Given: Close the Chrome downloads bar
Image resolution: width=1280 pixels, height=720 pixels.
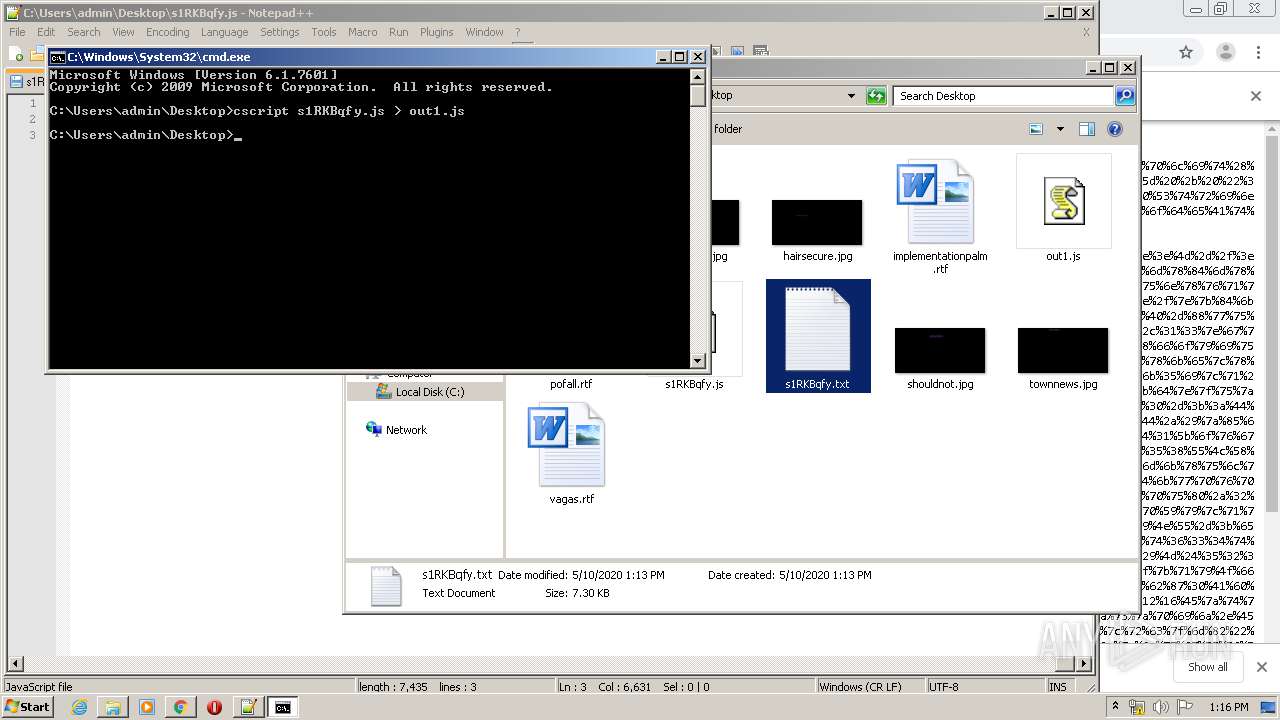Looking at the screenshot, I should [1262, 667].
